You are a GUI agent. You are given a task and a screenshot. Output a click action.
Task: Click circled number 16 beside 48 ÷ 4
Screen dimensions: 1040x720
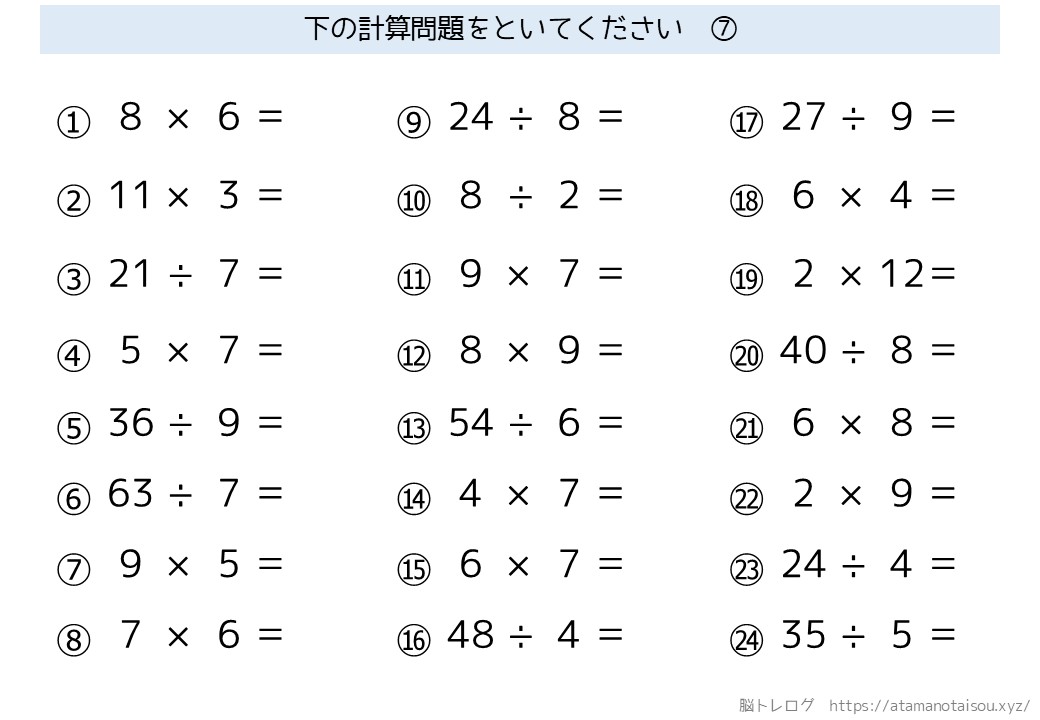tap(413, 640)
